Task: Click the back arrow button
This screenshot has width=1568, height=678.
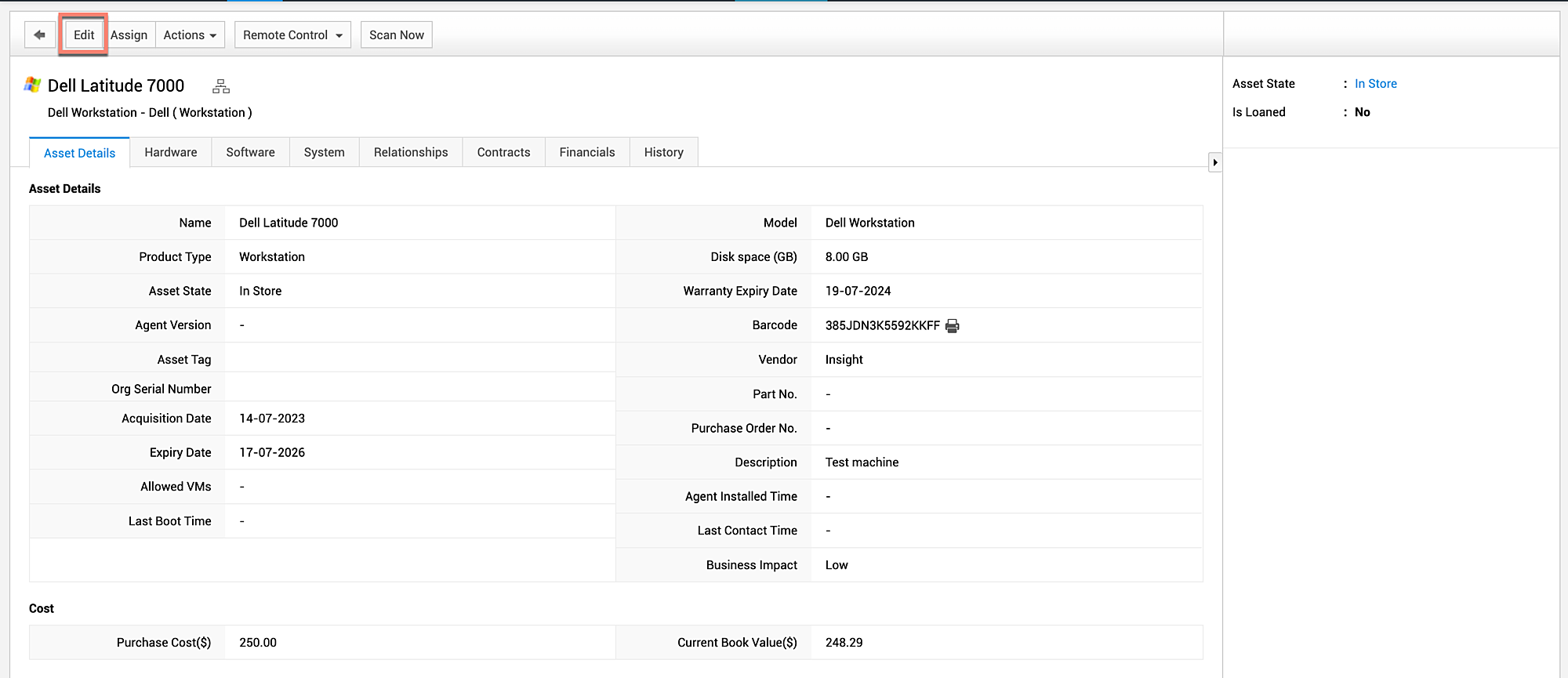Action: [x=39, y=35]
